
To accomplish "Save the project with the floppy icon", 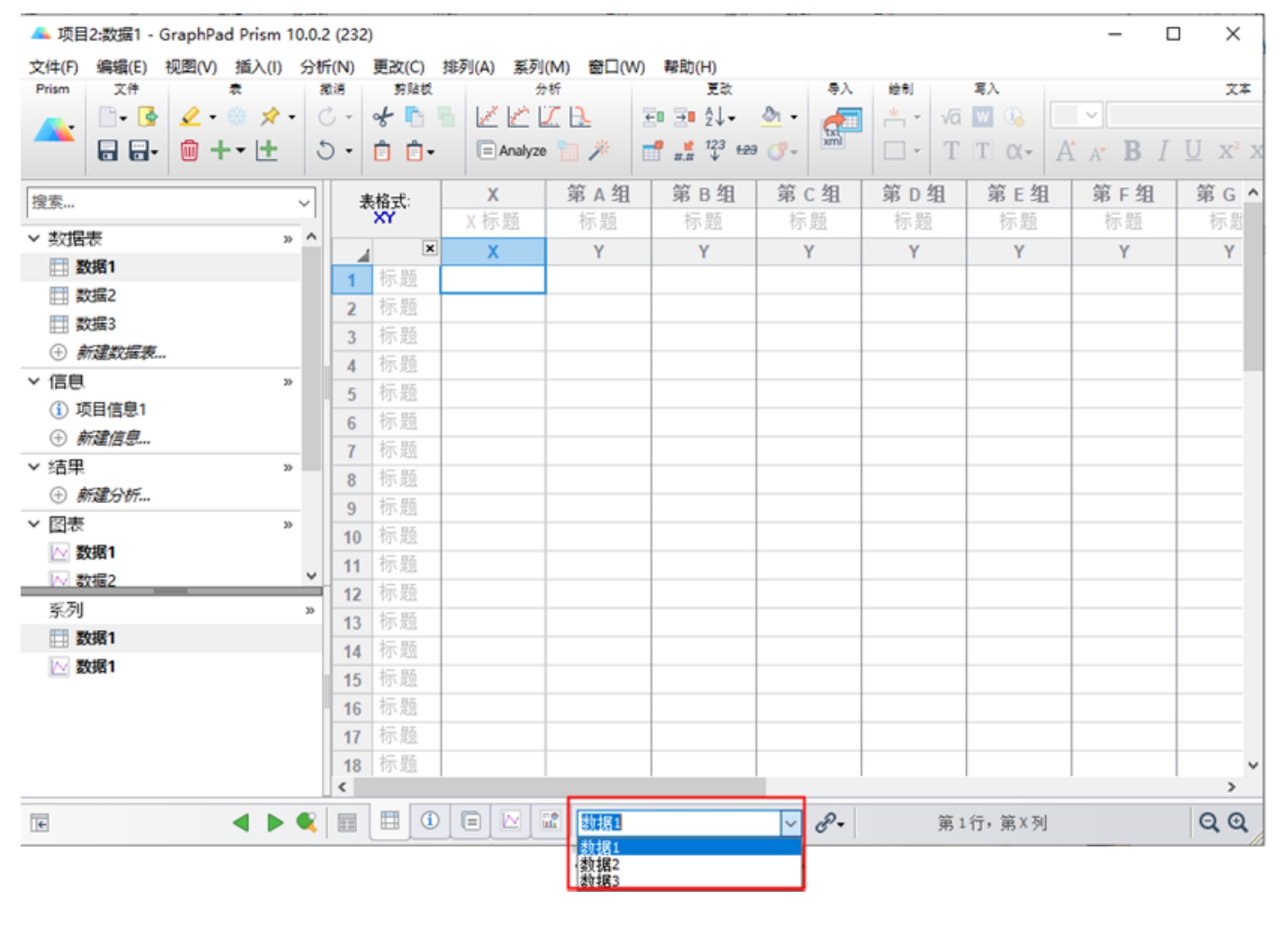I will tap(108, 150).
